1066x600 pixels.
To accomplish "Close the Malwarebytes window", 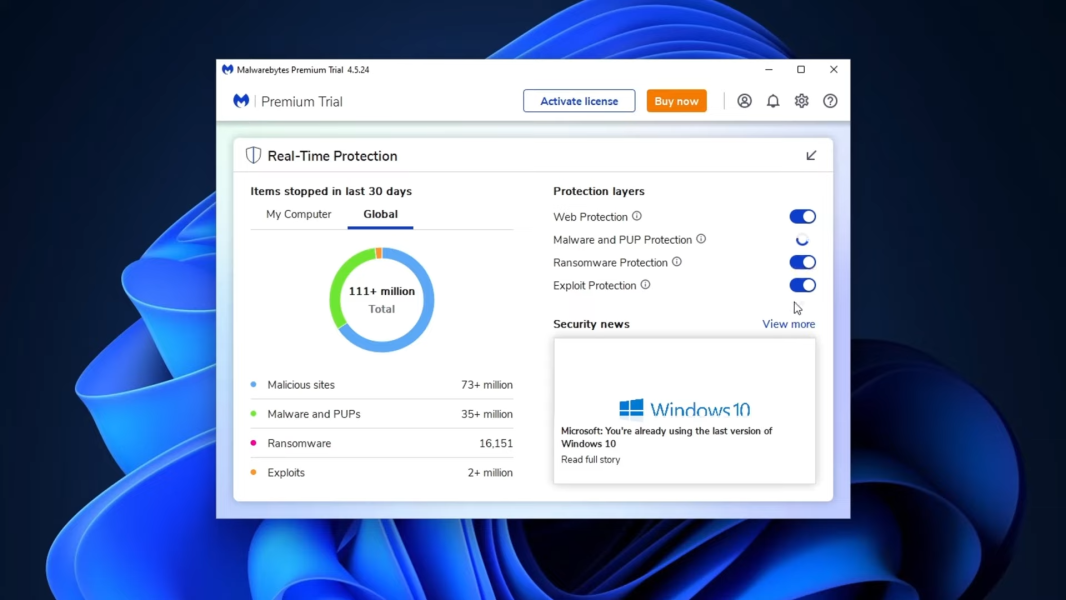I will point(833,69).
